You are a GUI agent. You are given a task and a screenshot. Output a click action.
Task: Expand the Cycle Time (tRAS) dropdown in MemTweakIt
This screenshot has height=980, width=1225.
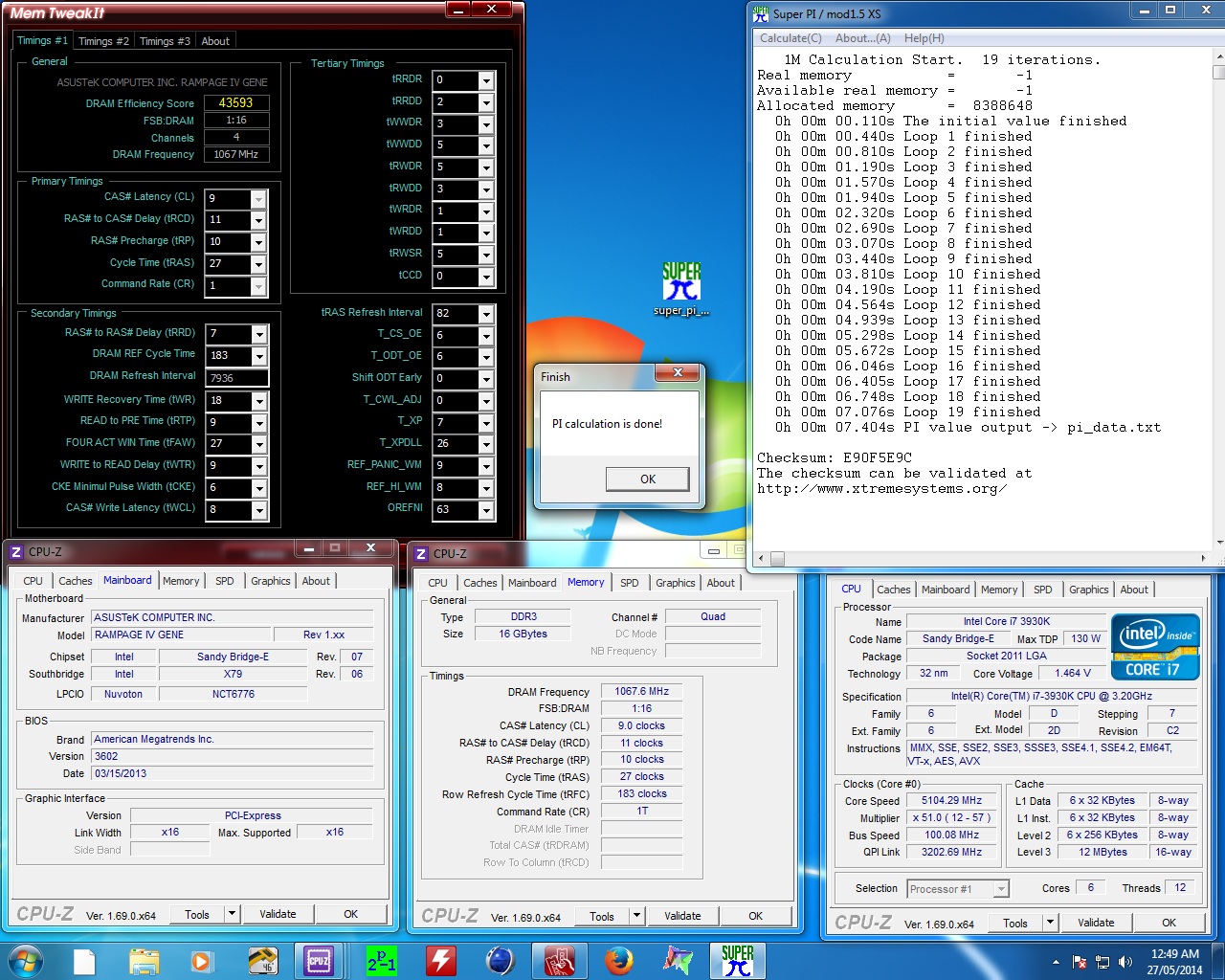point(258,264)
